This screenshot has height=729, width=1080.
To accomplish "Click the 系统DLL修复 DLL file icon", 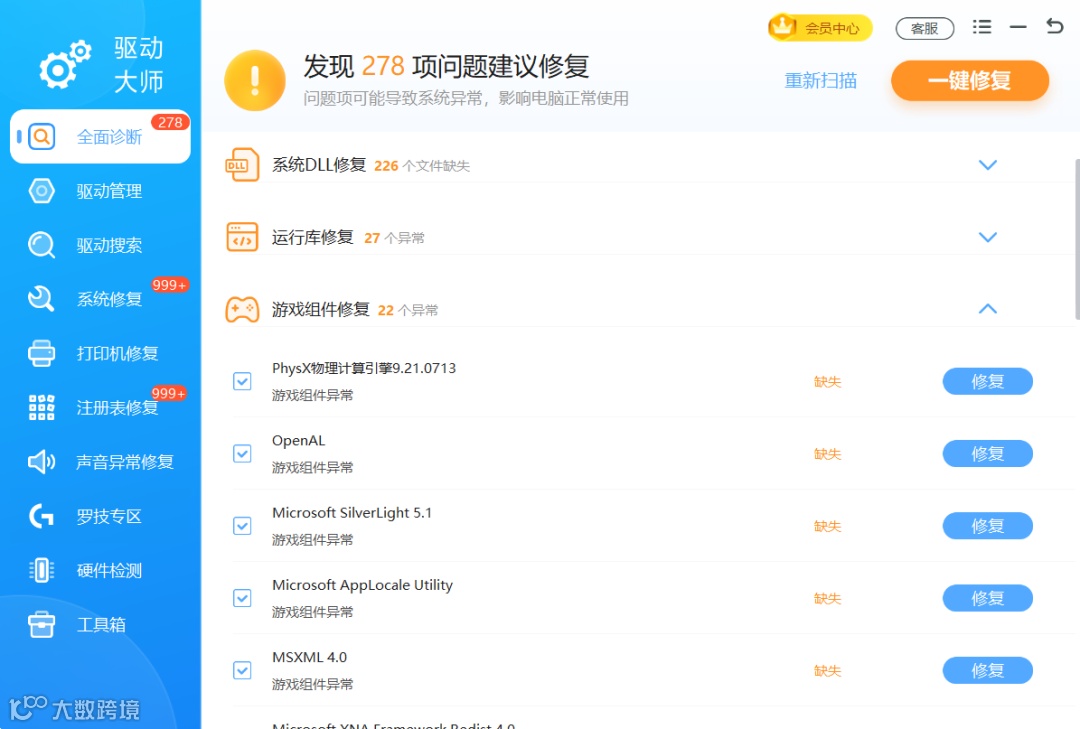I will pos(242,165).
